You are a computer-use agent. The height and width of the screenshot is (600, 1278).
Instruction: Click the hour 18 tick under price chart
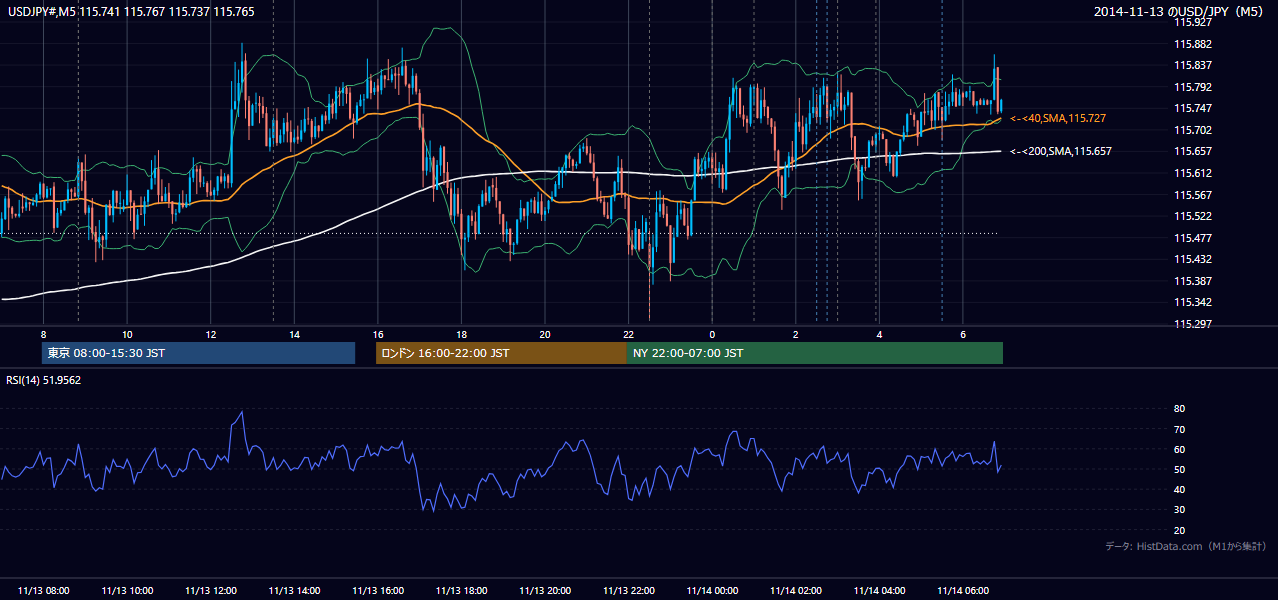point(461,334)
